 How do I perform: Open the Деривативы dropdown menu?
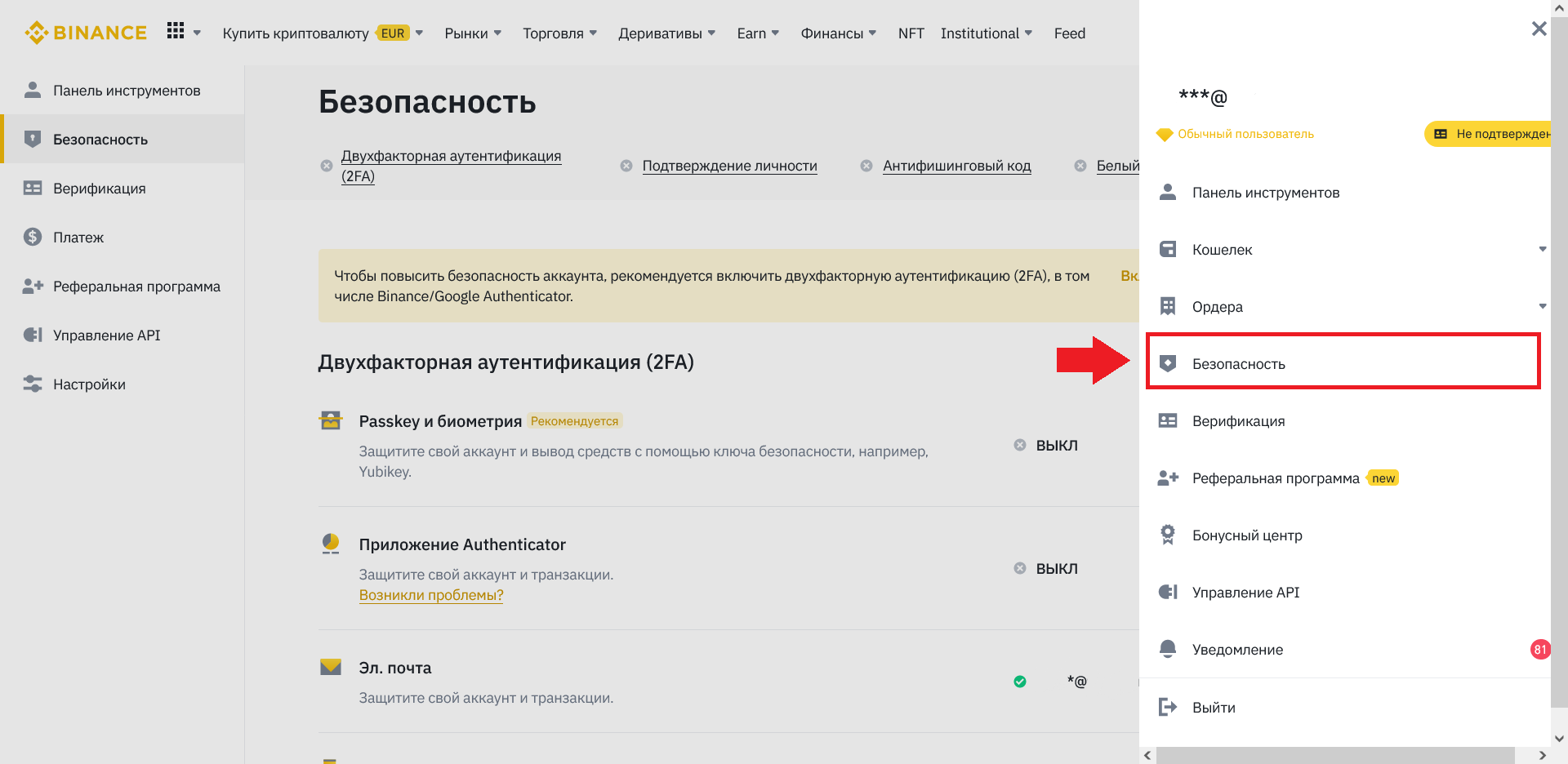click(x=667, y=33)
